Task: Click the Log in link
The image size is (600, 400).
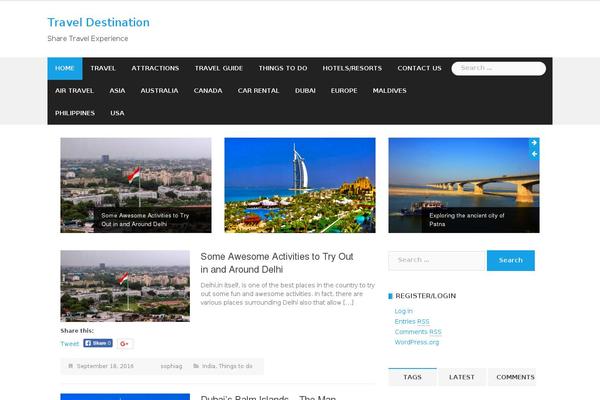Action: (x=403, y=311)
